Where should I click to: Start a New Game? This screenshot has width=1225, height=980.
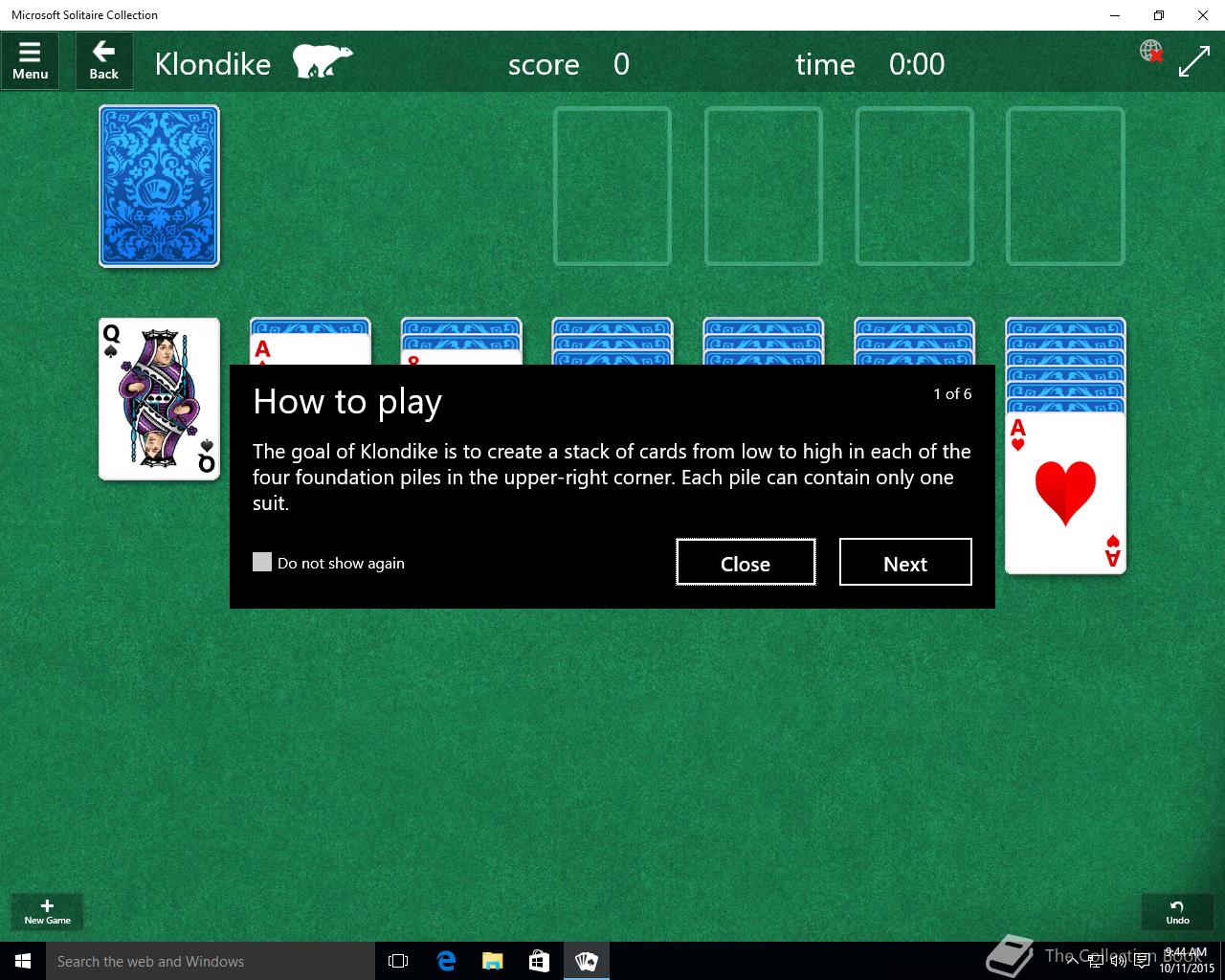47,911
